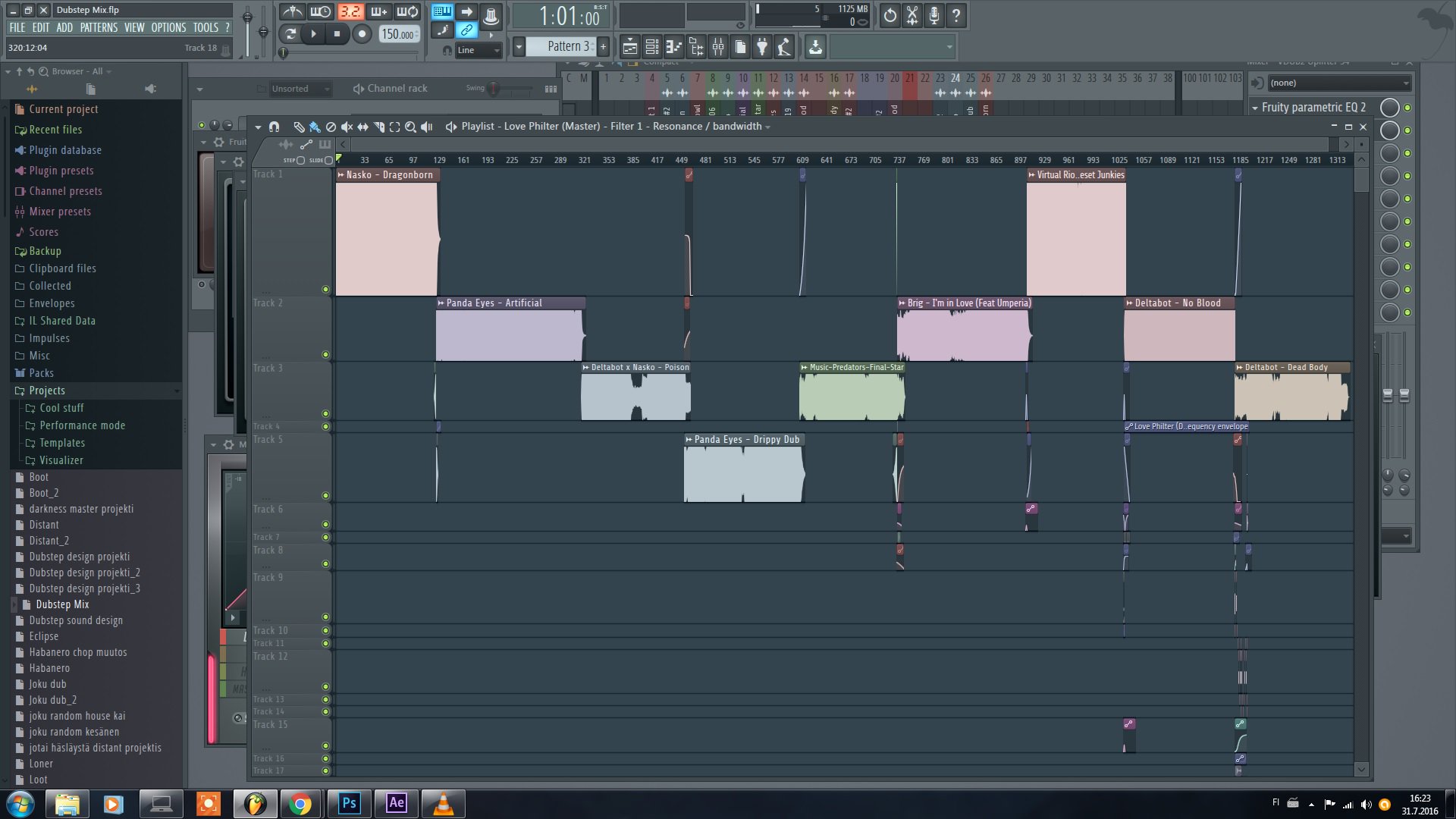Select the playlist Paint brush tool
Screen dimensions: 1456x819
[x=315, y=127]
